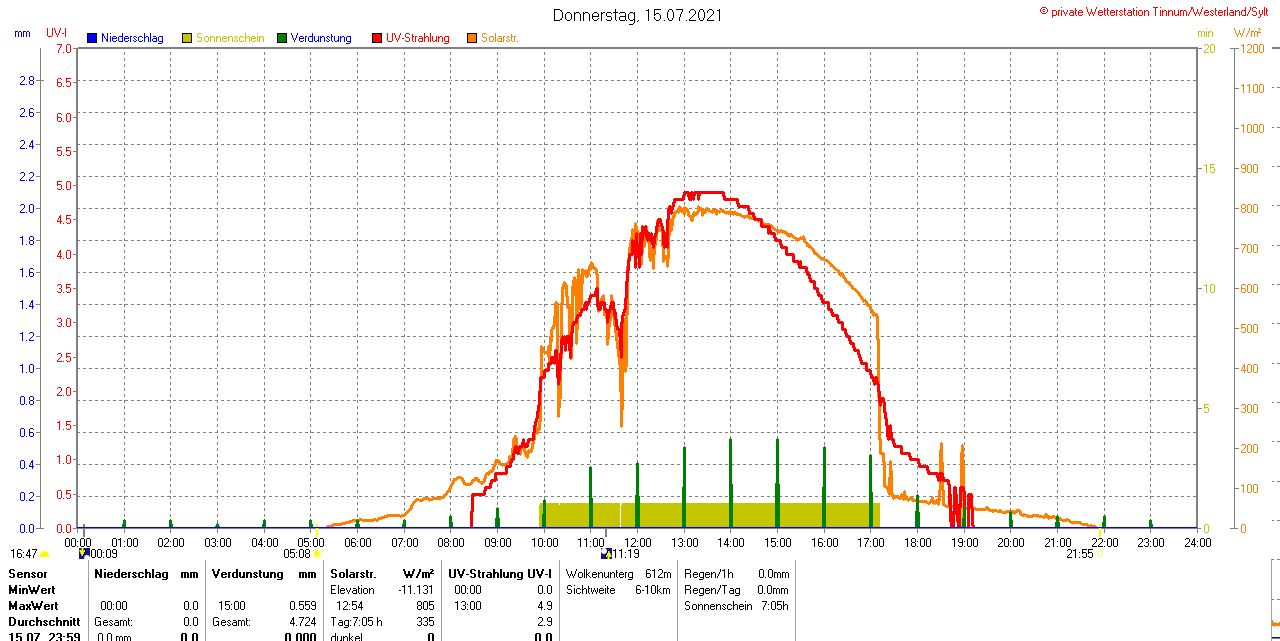Select the Niederschlag legend label
The width and height of the screenshot is (1280, 641).
(x=132, y=38)
